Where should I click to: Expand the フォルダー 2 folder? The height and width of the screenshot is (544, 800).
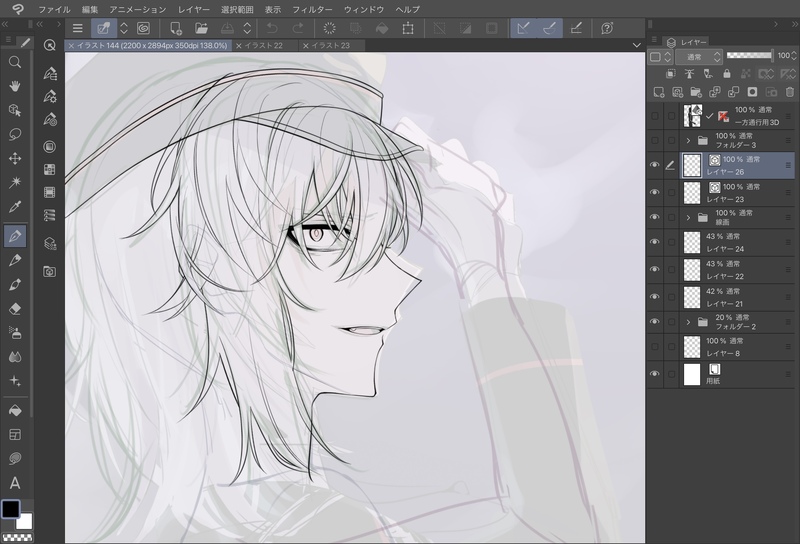click(688, 322)
